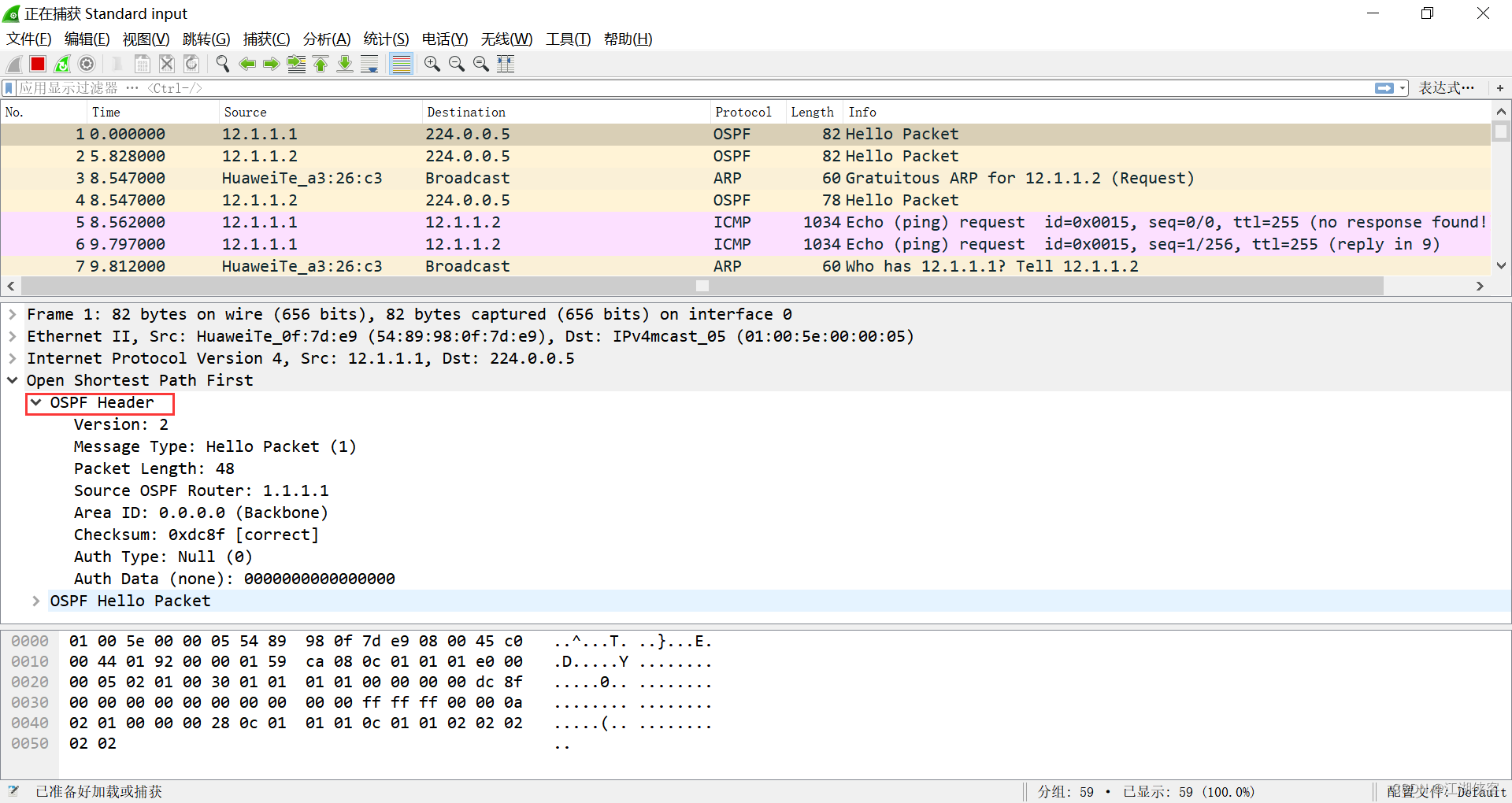Open capture options gear icon
Viewport: 1512px width, 803px height.
[x=87, y=65]
